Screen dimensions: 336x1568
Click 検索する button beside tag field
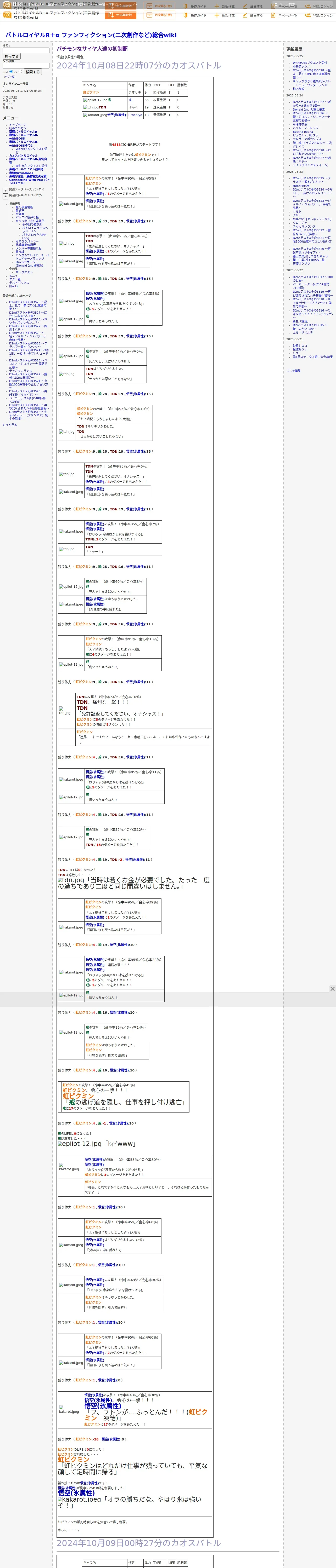point(32,72)
